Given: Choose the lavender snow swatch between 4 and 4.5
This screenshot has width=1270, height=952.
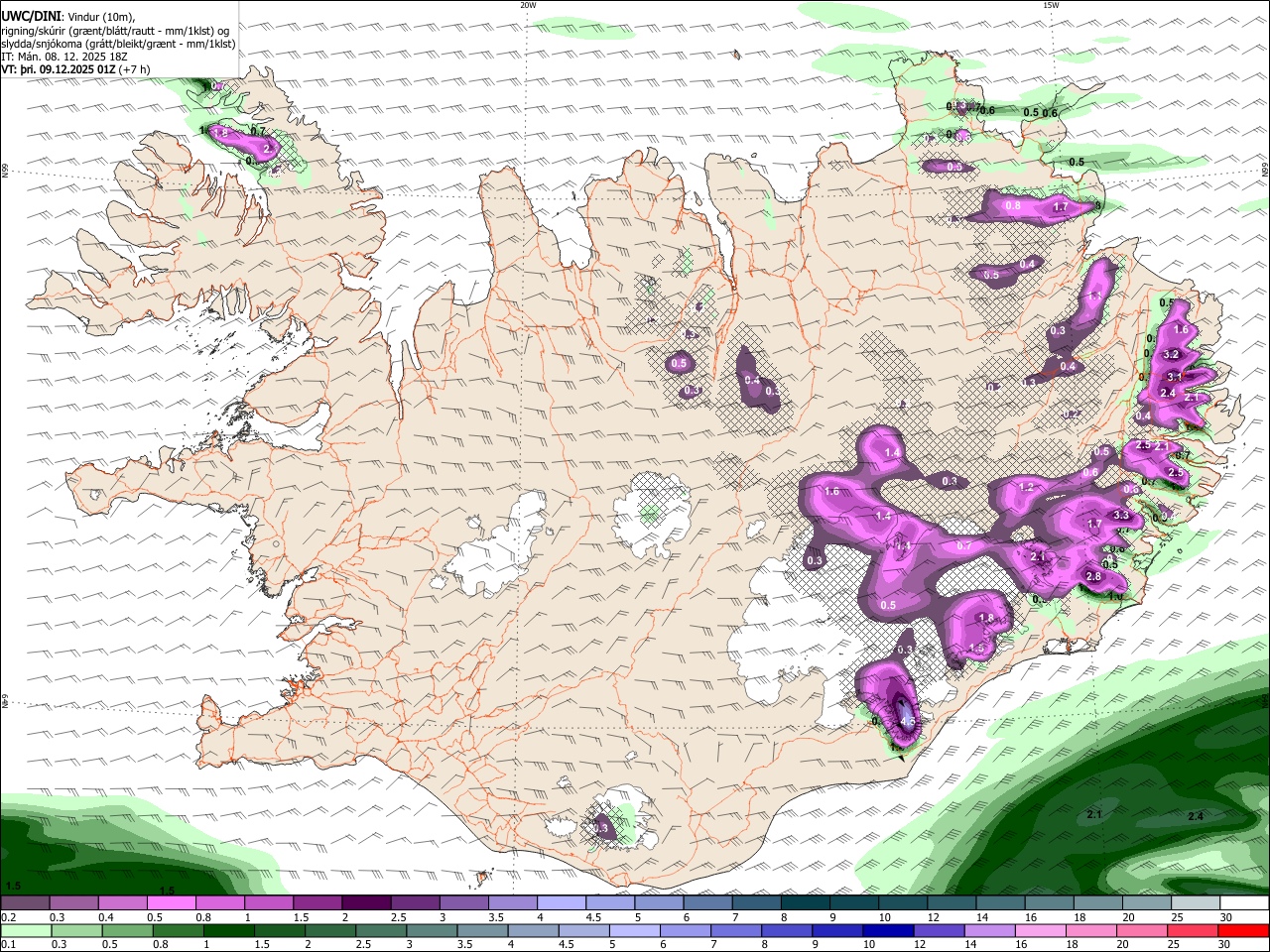Looking at the screenshot, I should [x=562, y=903].
